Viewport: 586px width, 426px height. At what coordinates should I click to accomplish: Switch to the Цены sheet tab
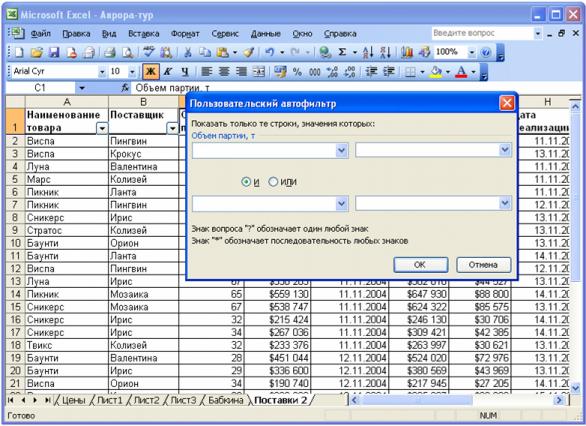point(73,400)
